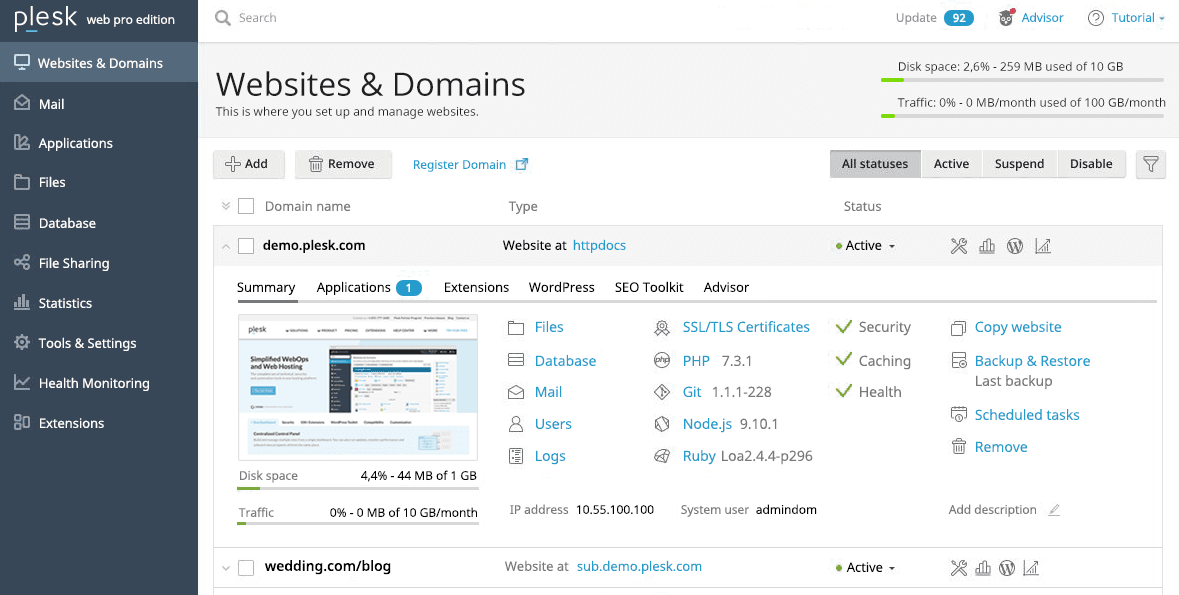Image resolution: width=1179 pixels, height=595 pixels.
Task: Collapse the demo.plesk.com row
Action: [x=226, y=246]
